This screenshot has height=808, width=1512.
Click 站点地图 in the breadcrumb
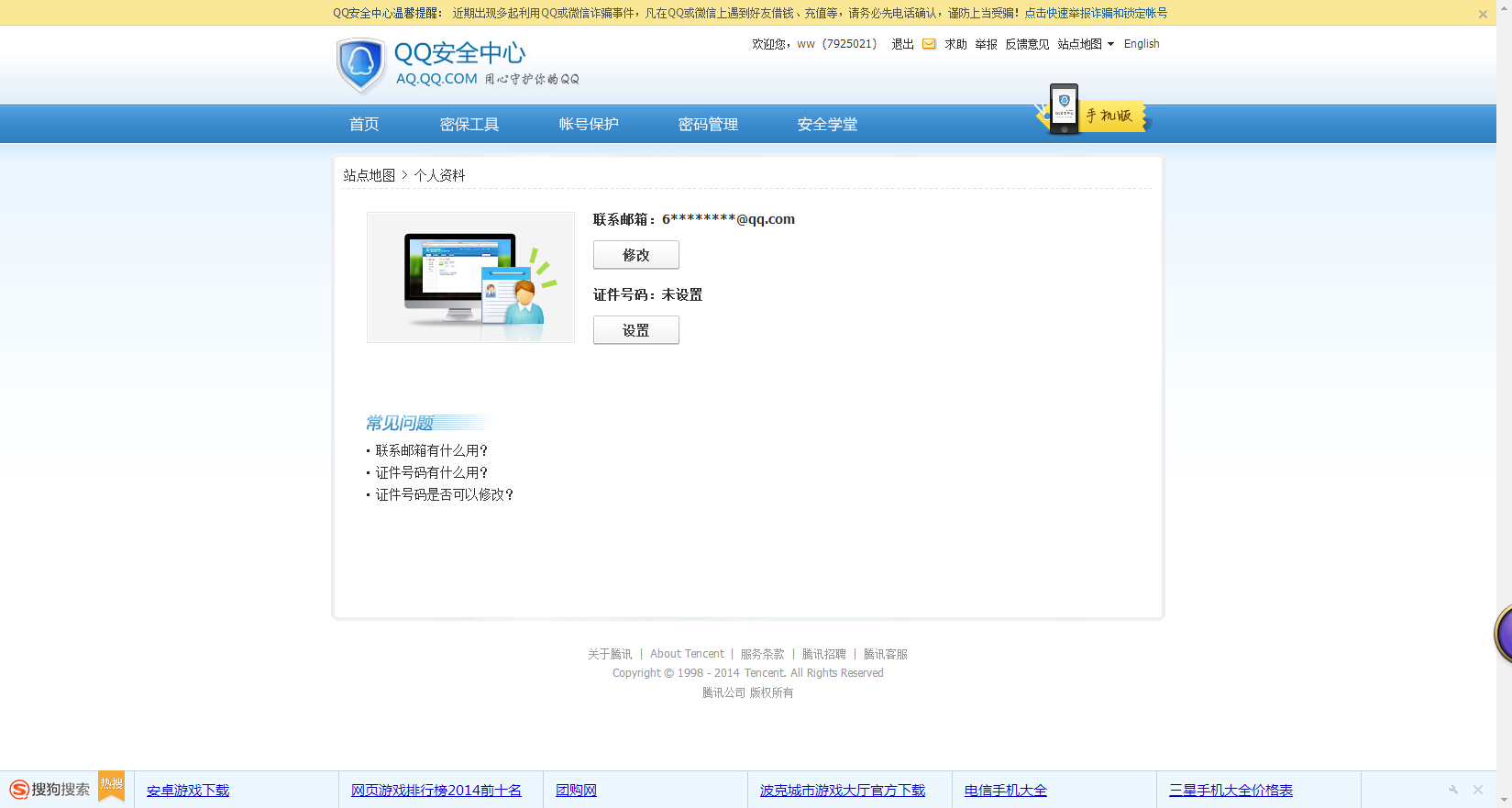(x=370, y=175)
